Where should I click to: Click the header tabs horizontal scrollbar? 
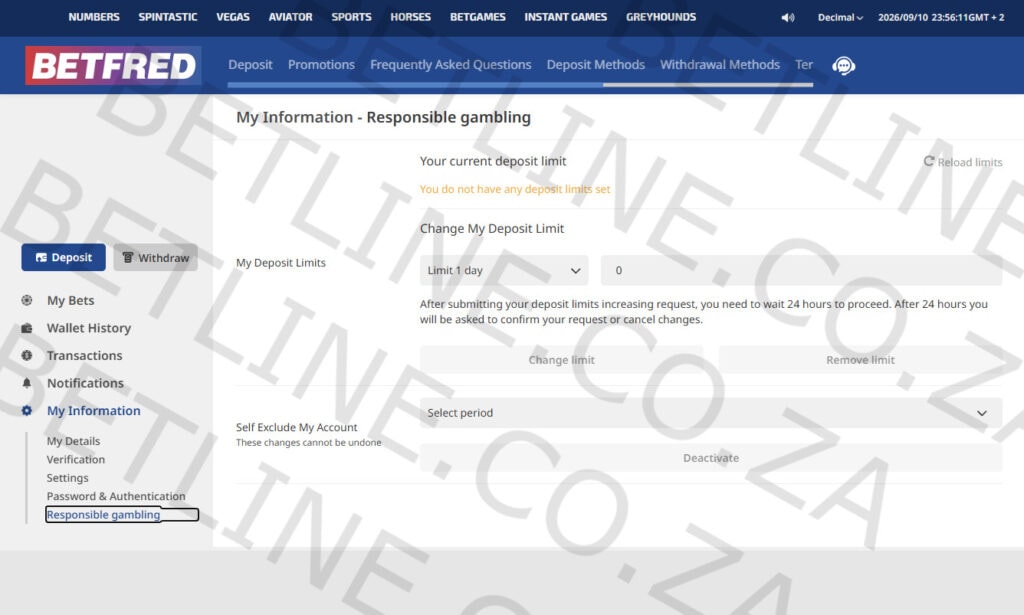(x=520, y=85)
